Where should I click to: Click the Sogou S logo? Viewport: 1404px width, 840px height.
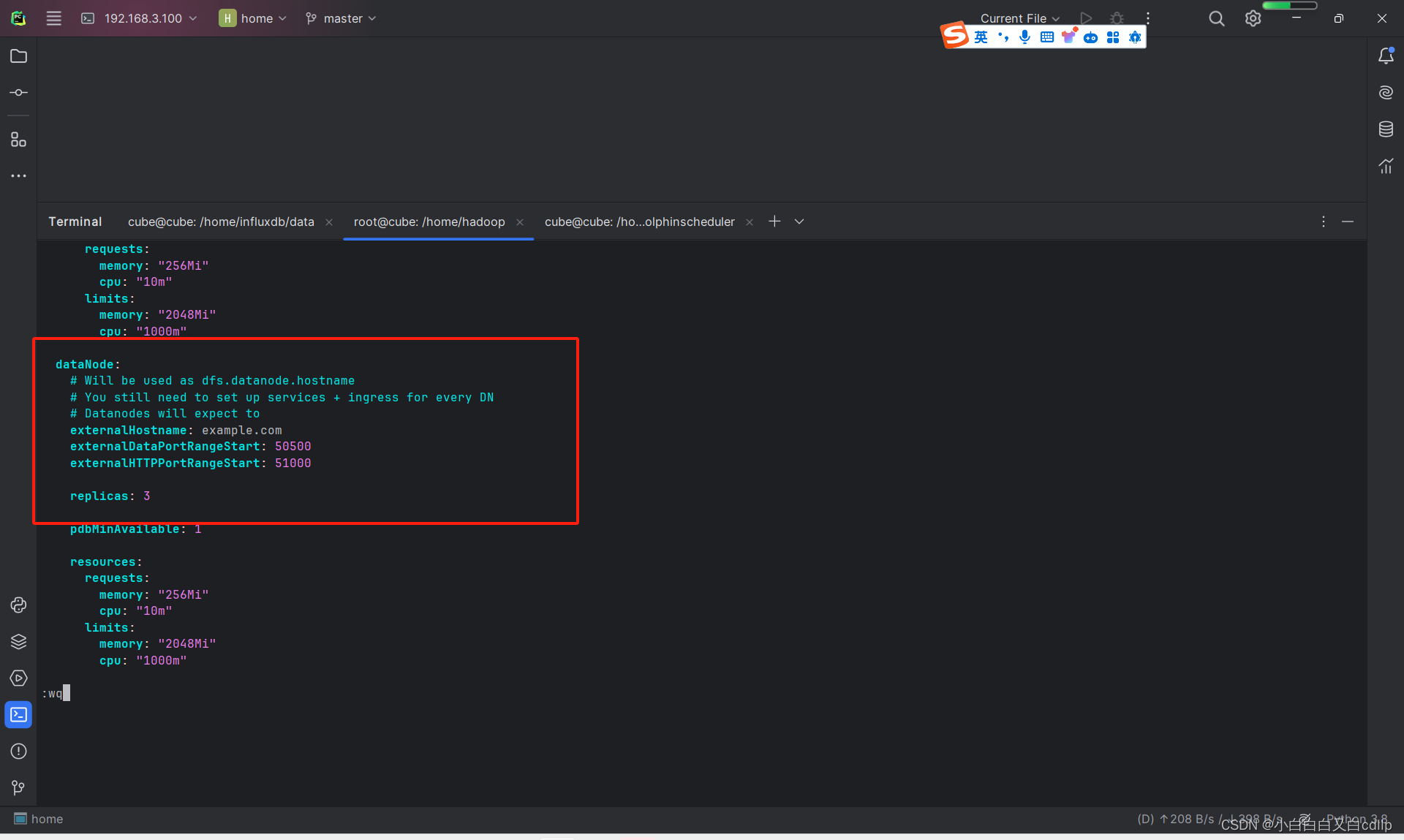click(955, 35)
